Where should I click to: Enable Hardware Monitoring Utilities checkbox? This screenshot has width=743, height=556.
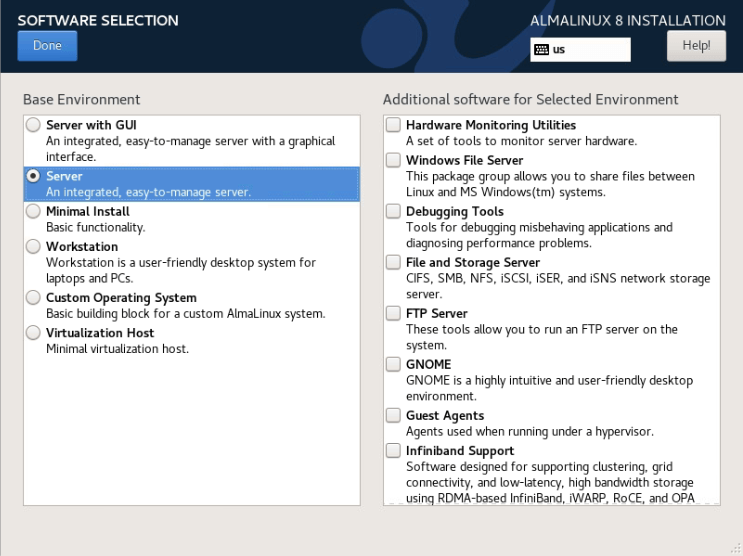point(393,125)
